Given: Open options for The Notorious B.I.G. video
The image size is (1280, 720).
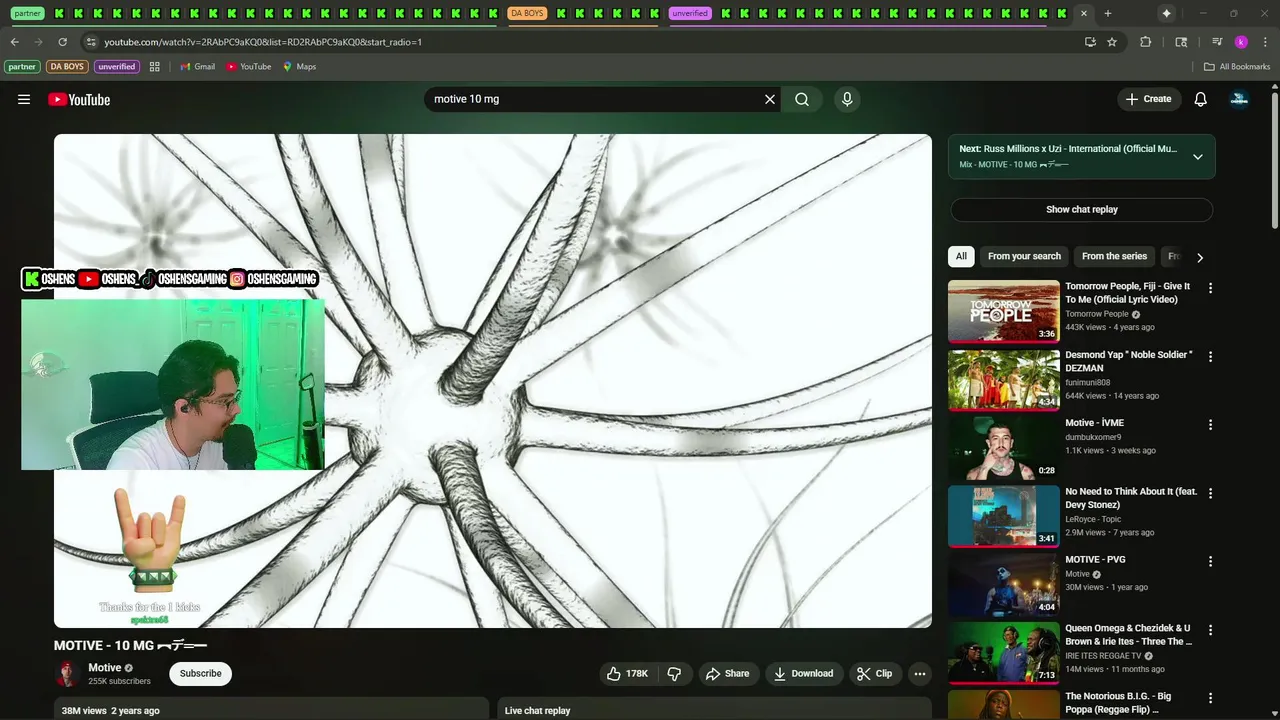Looking at the screenshot, I should [1210, 698].
